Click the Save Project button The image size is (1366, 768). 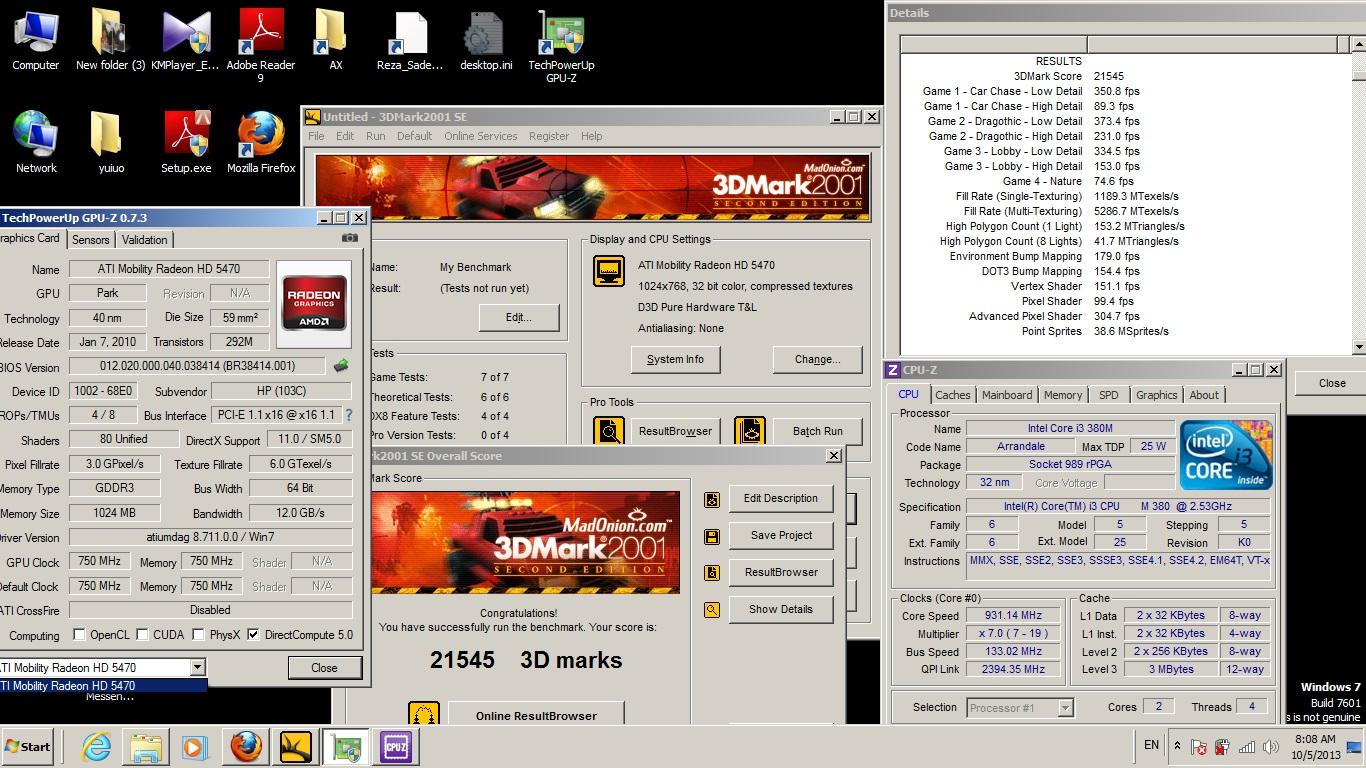(x=781, y=535)
